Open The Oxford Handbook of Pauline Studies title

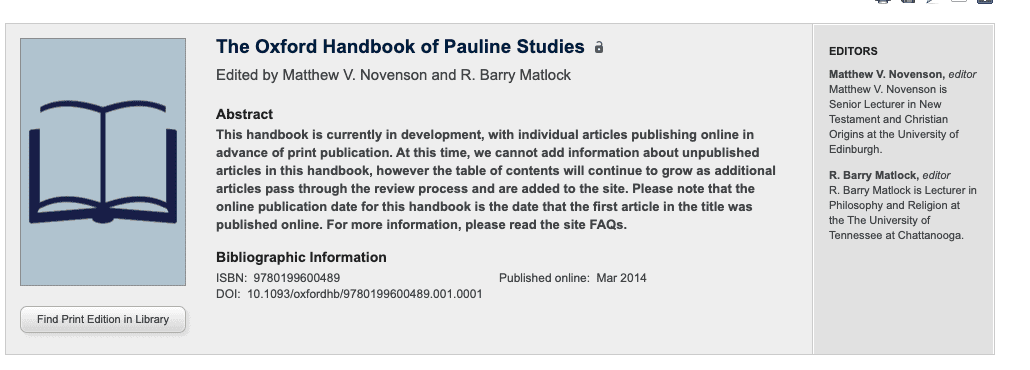click(x=400, y=47)
